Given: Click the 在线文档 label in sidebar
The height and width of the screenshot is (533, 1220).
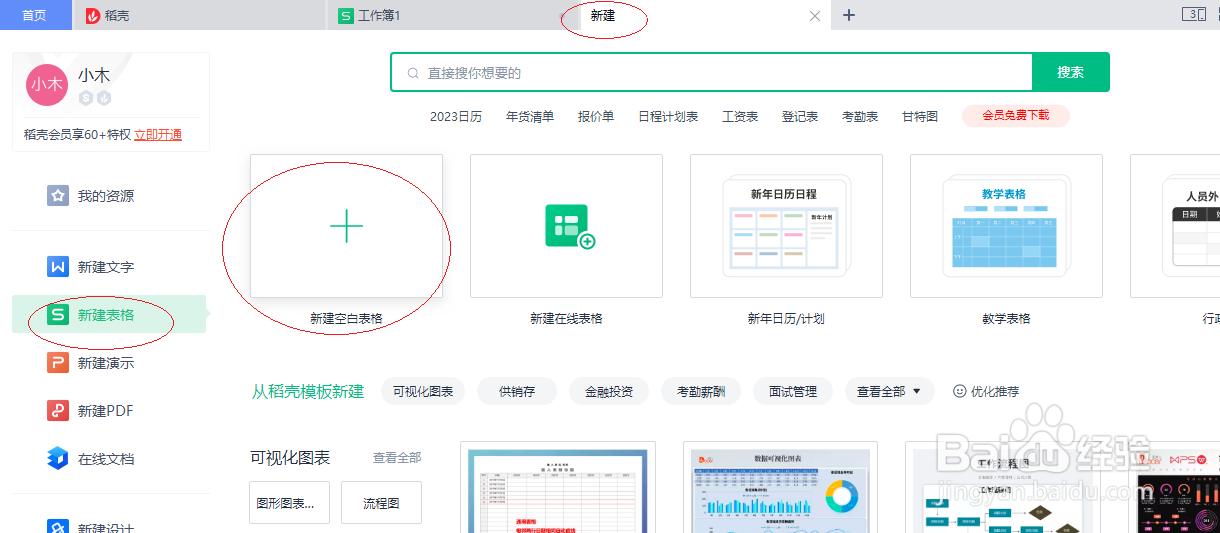Looking at the screenshot, I should click(x=106, y=459).
